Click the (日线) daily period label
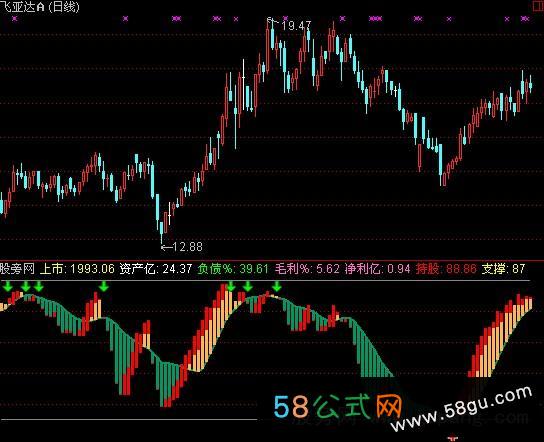The height and width of the screenshot is (442, 544). [x=63, y=7]
